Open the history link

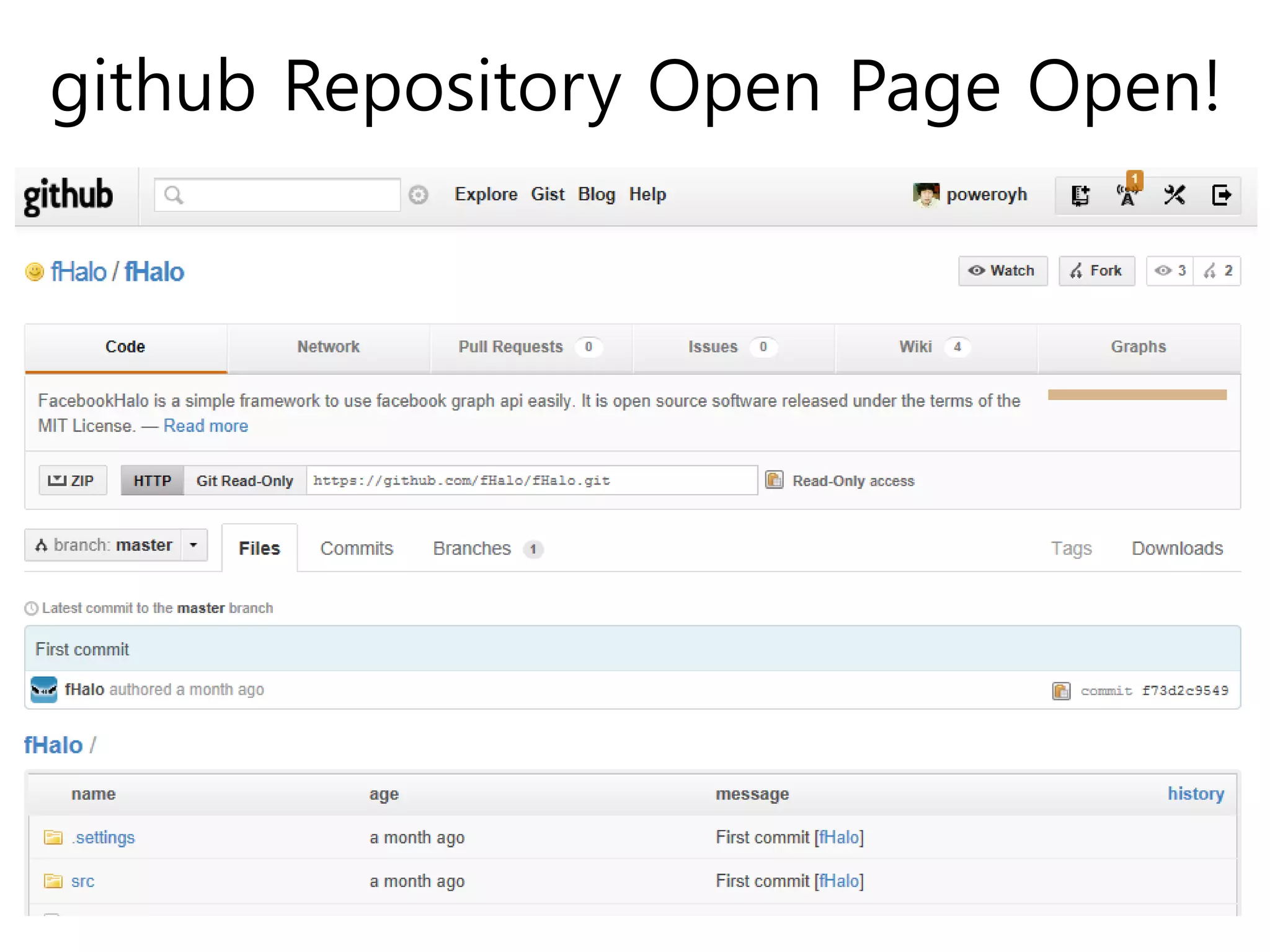click(1196, 794)
